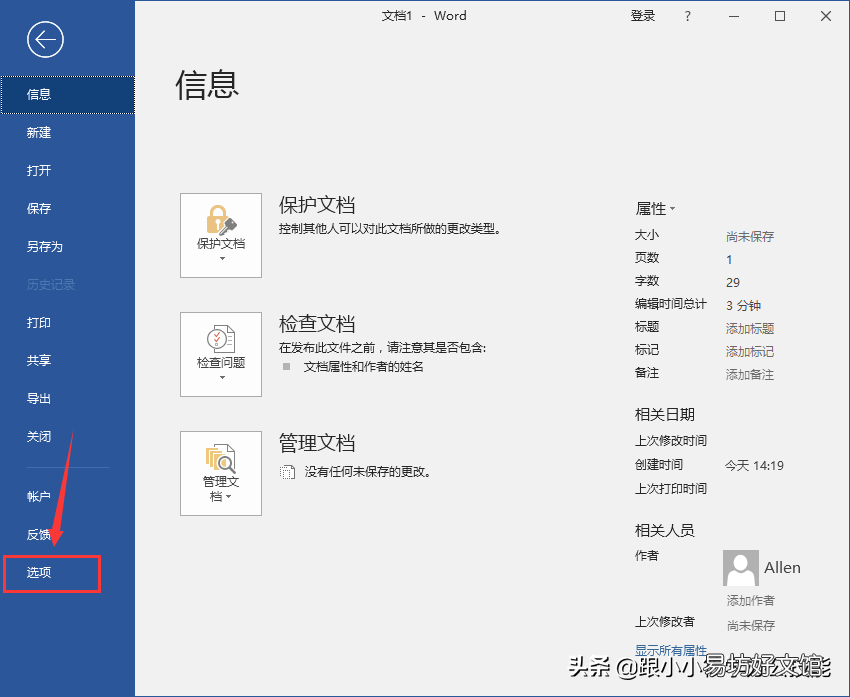Click the 检查文档 heading text
Screen dimensions: 850x697
[317, 324]
